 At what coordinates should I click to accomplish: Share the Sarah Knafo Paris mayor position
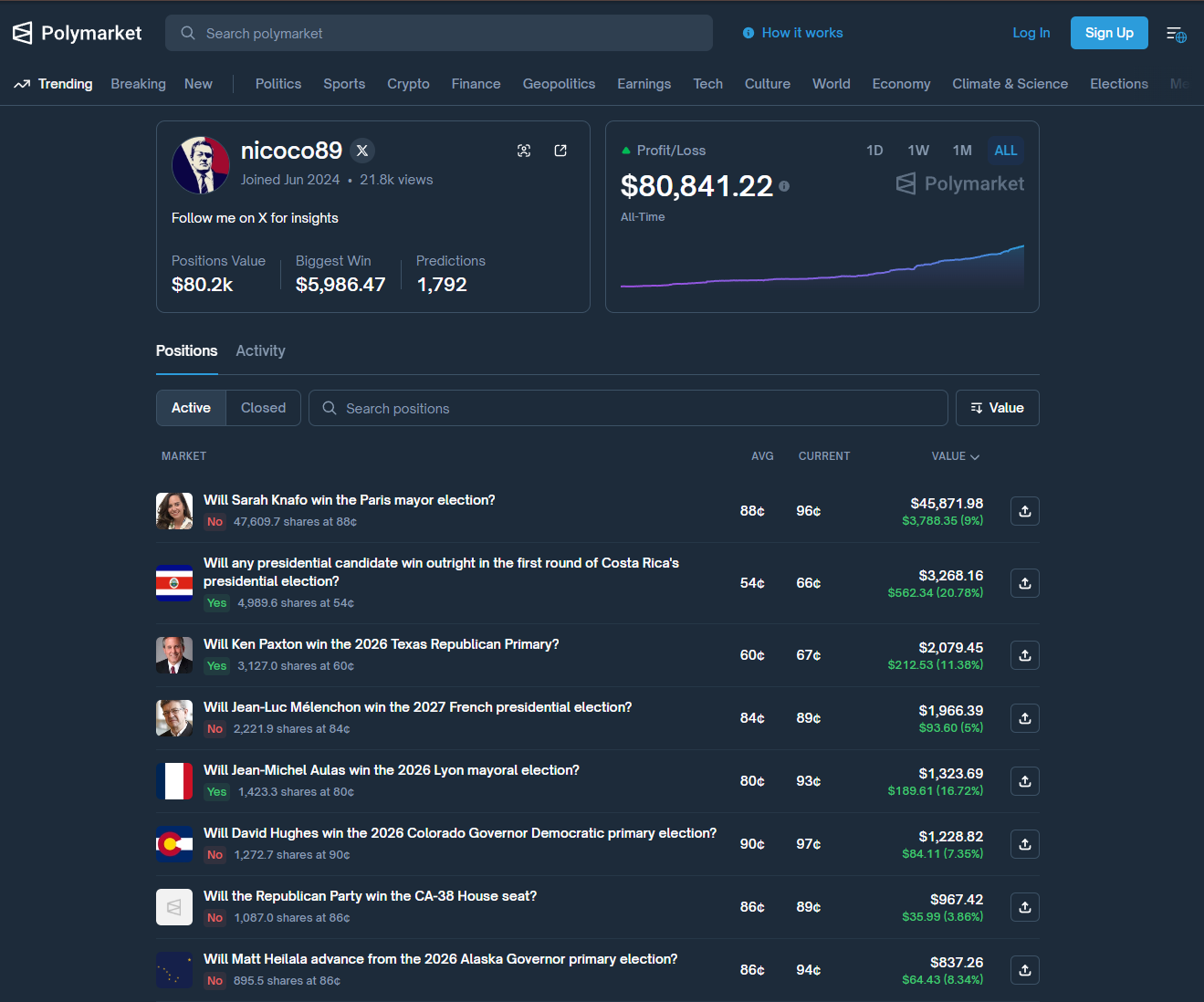pos(1024,511)
